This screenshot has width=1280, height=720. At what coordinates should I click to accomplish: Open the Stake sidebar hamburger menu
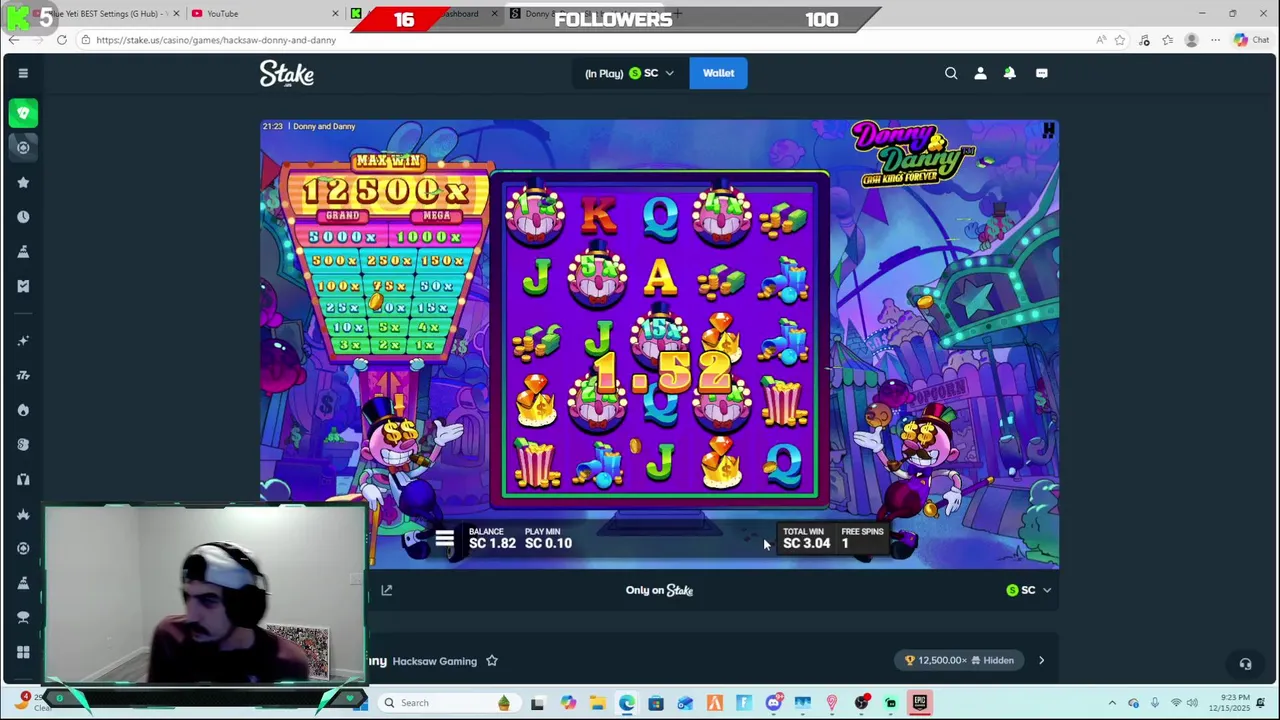click(23, 73)
